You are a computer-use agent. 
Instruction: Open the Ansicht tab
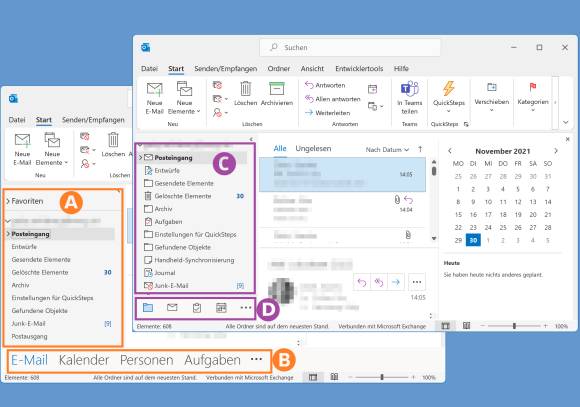[x=312, y=68]
